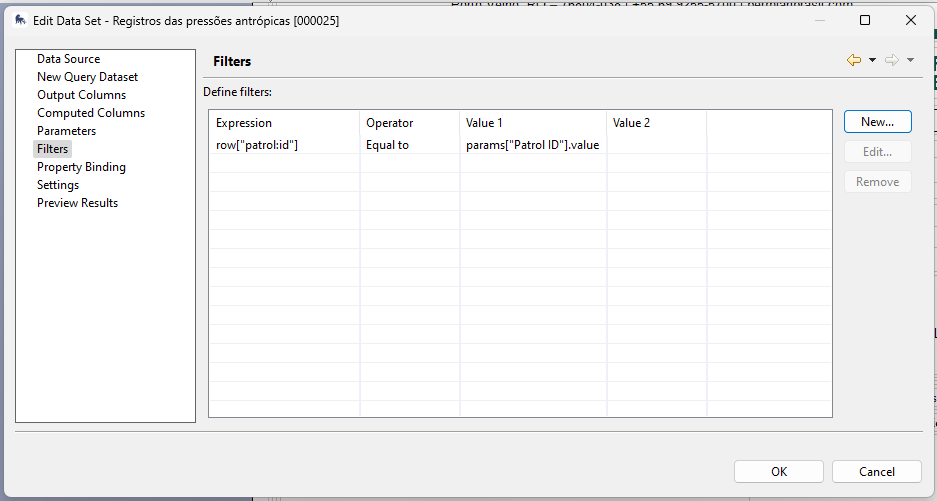Select Property Binding in the sidebar
Viewport: 937px width, 501px height.
point(81,167)
